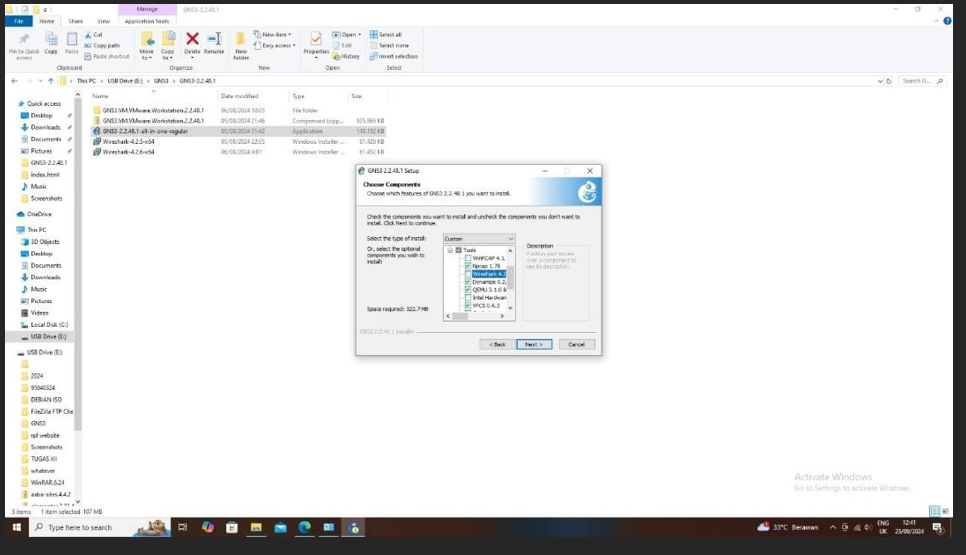Open Task View on the taskbar
966x555 pixels.
[x=182, y=527]
